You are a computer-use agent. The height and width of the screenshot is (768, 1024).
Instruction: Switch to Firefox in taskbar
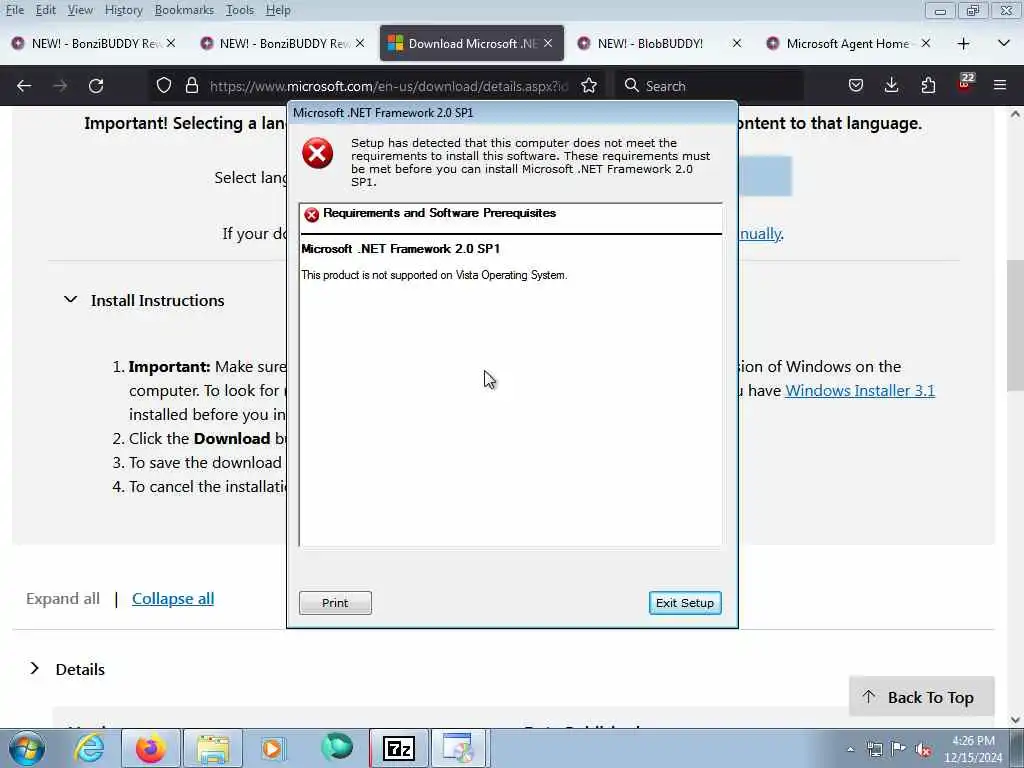pyautogui.click(x=150, y=748)
